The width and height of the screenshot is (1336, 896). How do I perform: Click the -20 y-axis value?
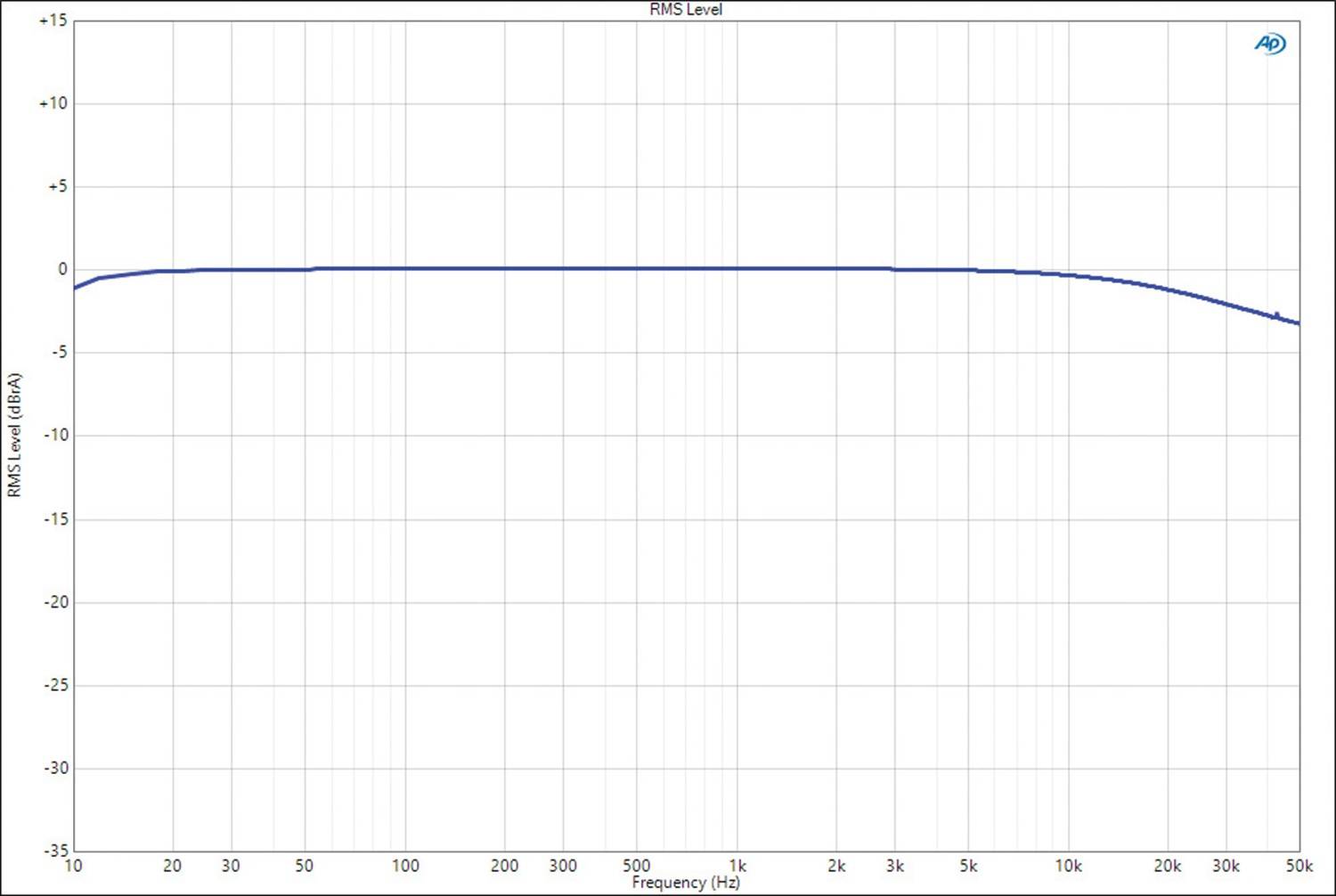click(56, 602)
